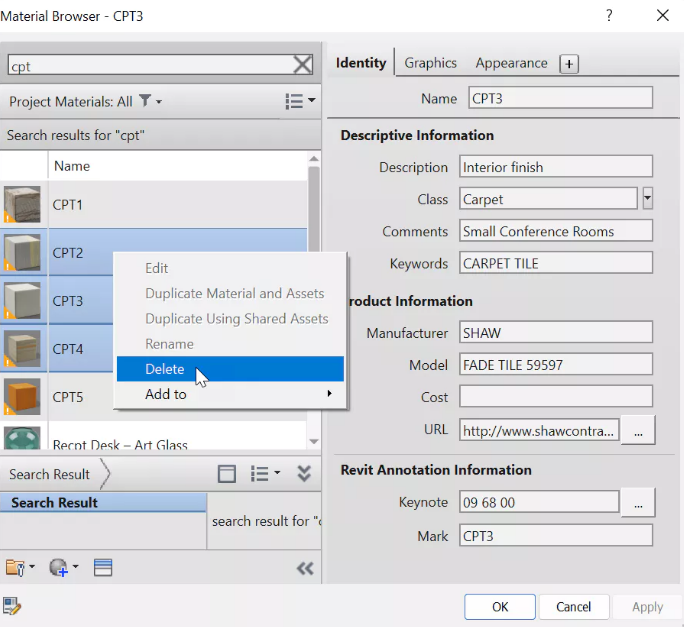Switch to the Graphics tab
Image resolution: width=684 pixels, height=627 pixels.
pyautogui.click(x=431, y=63)
